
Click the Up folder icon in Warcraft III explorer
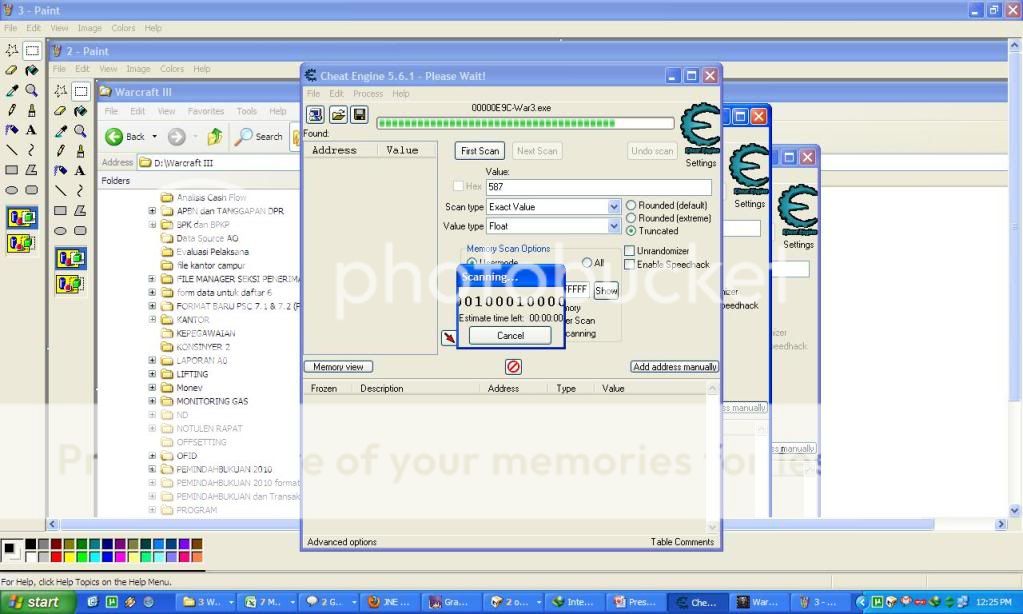[x=214, y=137]
